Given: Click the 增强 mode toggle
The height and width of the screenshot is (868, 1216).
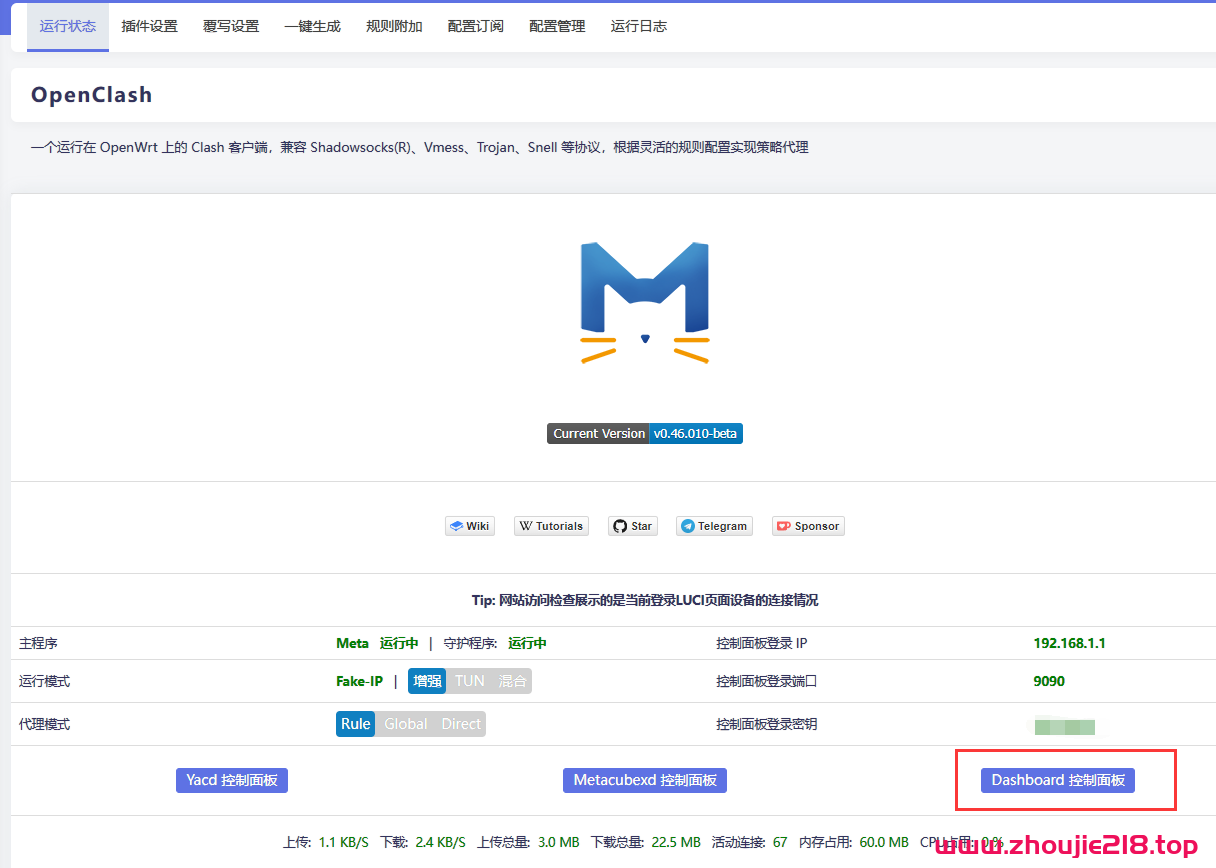Looking at the screenshot, I should (427, 680).
